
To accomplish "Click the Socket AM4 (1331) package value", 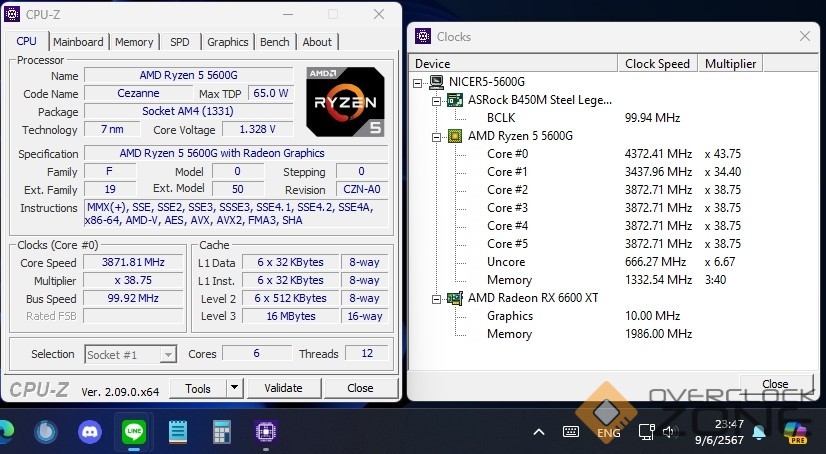I will (x=189, y=111).
